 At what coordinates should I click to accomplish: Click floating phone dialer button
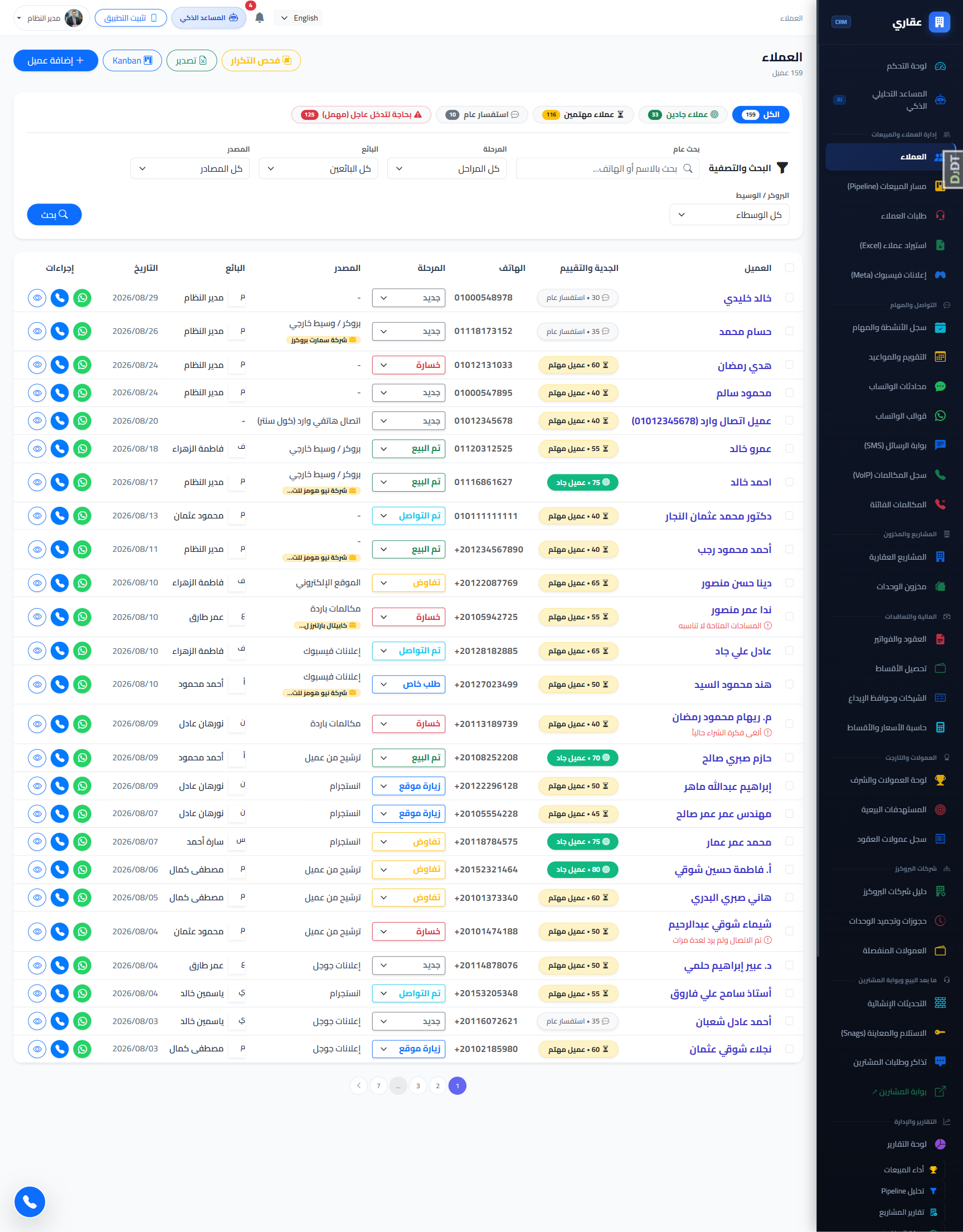30,1201
